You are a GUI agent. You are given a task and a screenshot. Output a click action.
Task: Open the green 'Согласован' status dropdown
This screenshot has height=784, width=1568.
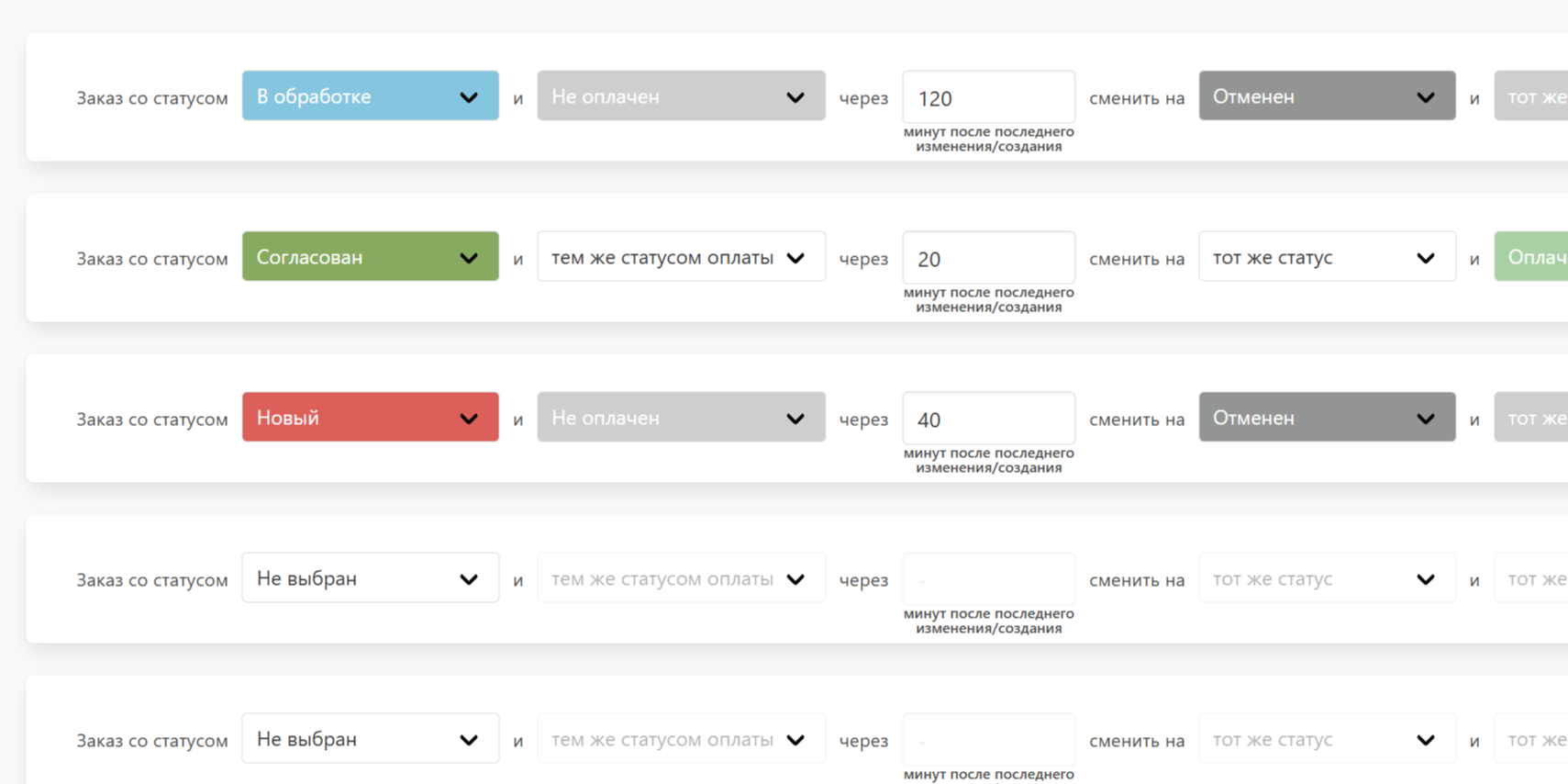pyautogui.click(x=370, y=257)
